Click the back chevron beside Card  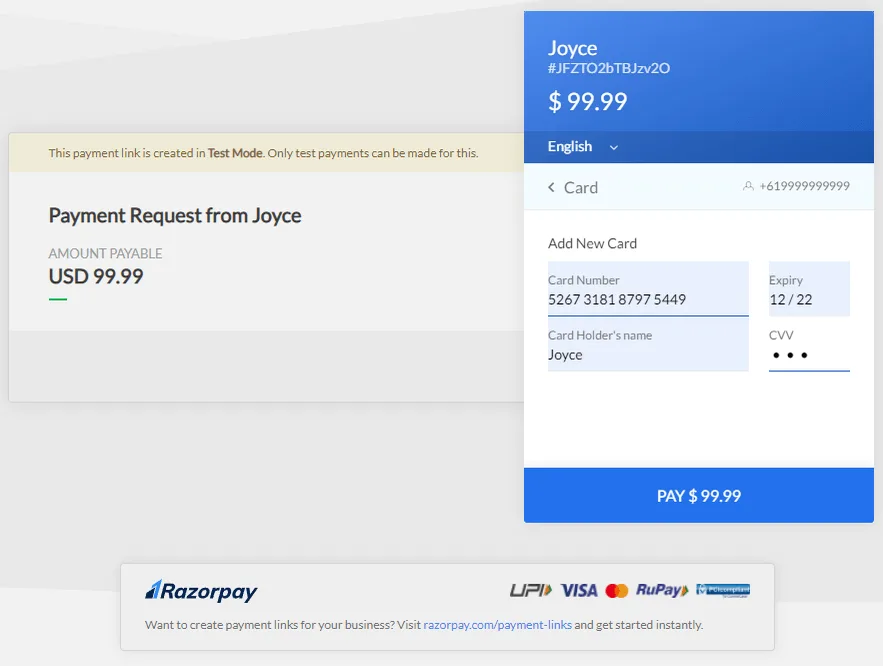point(551,187)
